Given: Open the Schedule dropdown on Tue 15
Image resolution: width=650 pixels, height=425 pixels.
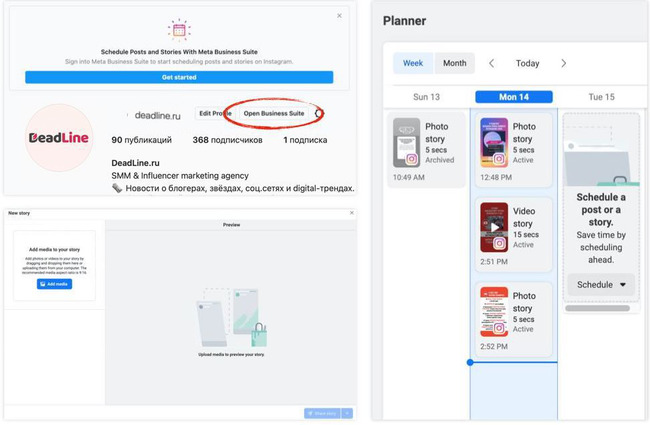Looking at the screenshot, I should [x=601, y=285].
